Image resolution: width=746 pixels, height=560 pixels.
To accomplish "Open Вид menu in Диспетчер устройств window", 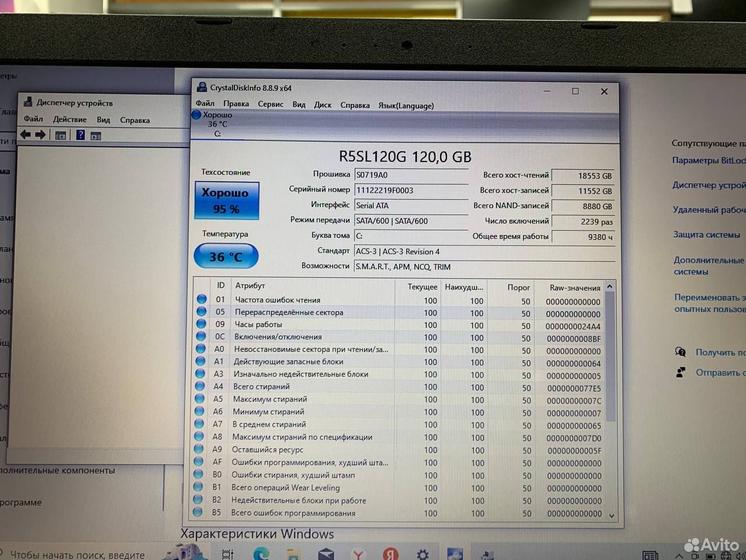I will pyautogui.click(x=103, y=119).
